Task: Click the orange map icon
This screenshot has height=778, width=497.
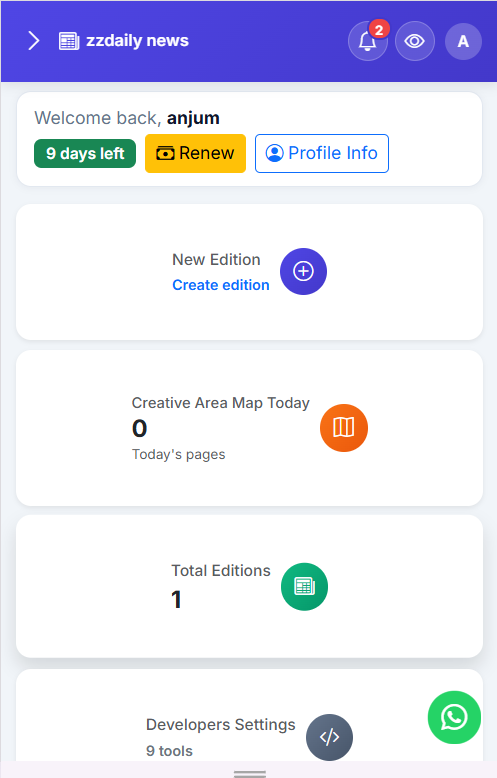Action: (344, 428)
